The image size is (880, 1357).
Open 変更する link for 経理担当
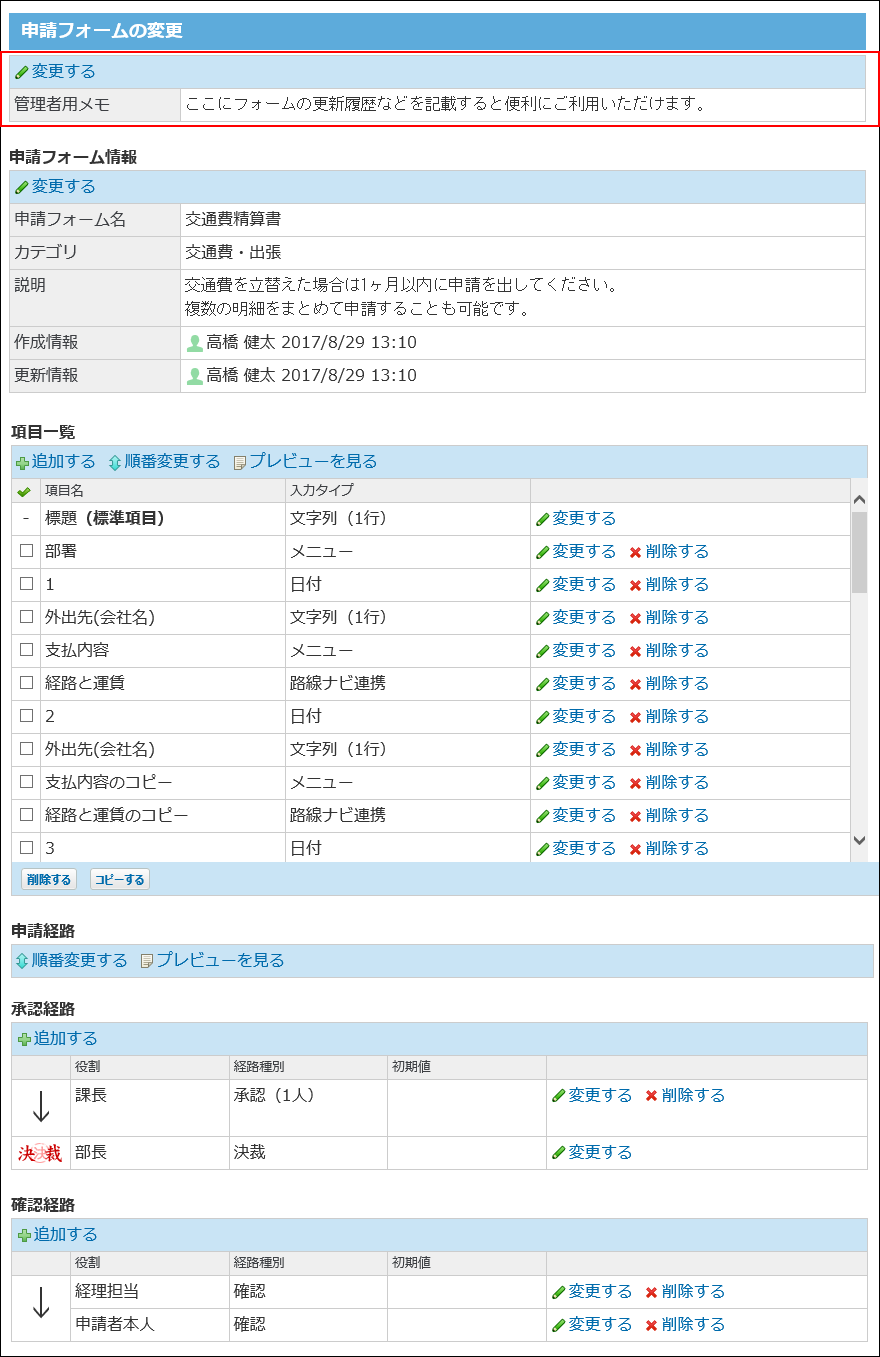pyautogui.click(x=600, y=1291)
